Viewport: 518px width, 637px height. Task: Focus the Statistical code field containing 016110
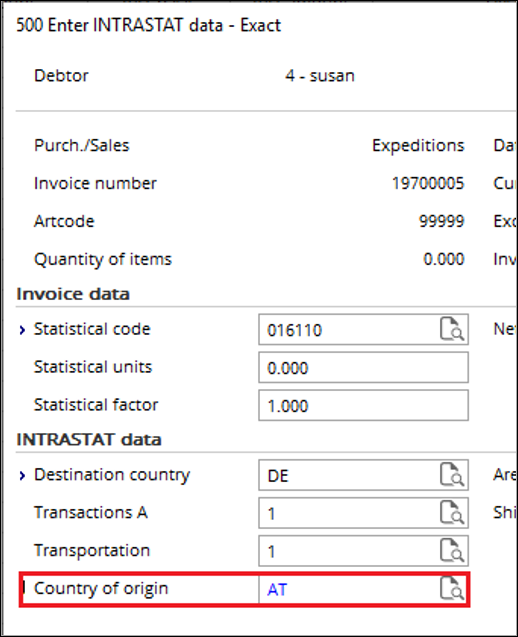(x=363, y=329)
